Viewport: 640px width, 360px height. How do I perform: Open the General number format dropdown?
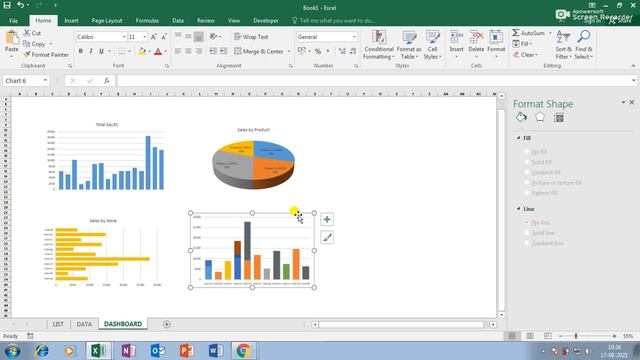(x=354, y=37)
